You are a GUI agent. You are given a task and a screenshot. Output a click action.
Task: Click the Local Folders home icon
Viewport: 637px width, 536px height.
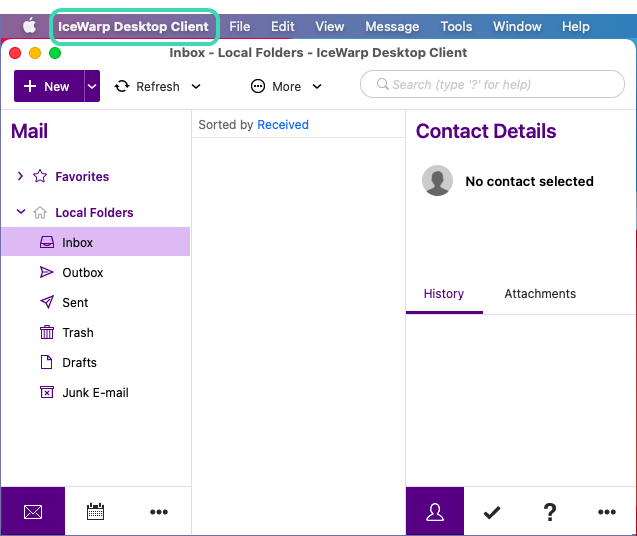40,212
